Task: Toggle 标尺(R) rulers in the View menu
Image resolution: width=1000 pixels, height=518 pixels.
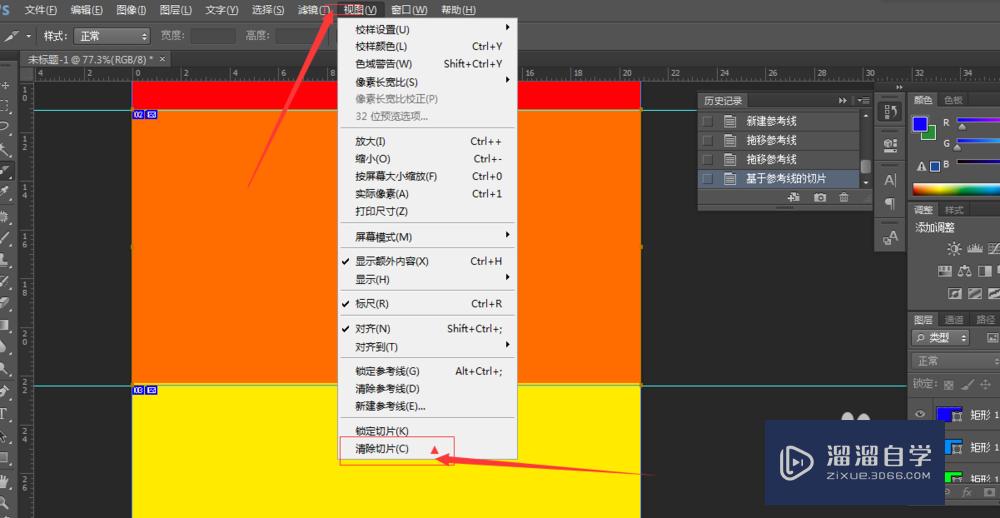Action: click(x=427, y=304)
